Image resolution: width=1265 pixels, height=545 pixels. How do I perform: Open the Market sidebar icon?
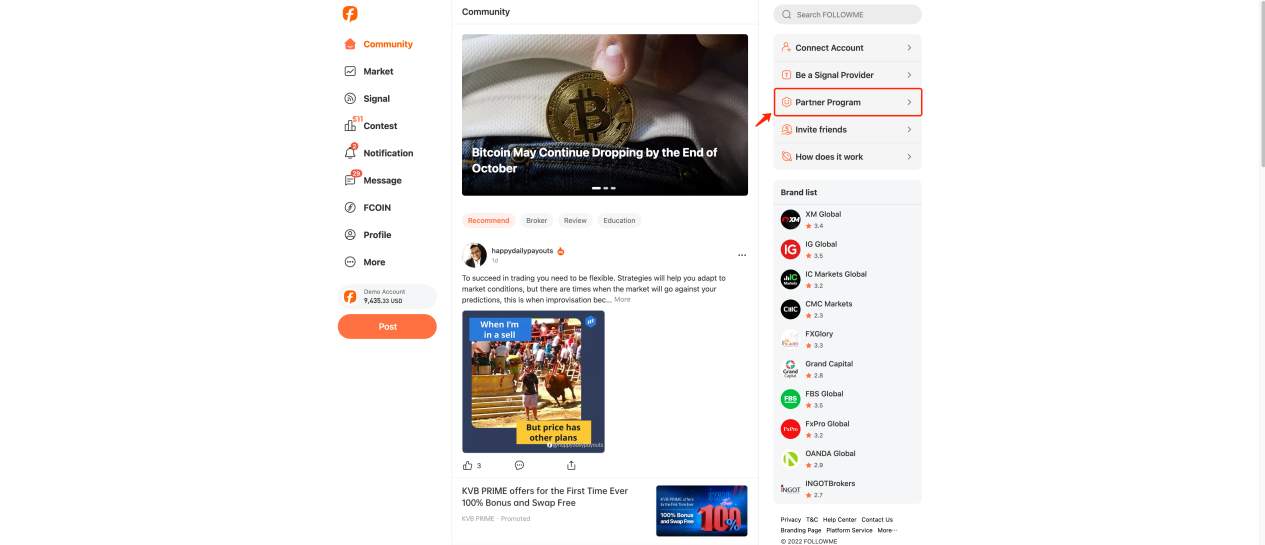click(350, 71)
